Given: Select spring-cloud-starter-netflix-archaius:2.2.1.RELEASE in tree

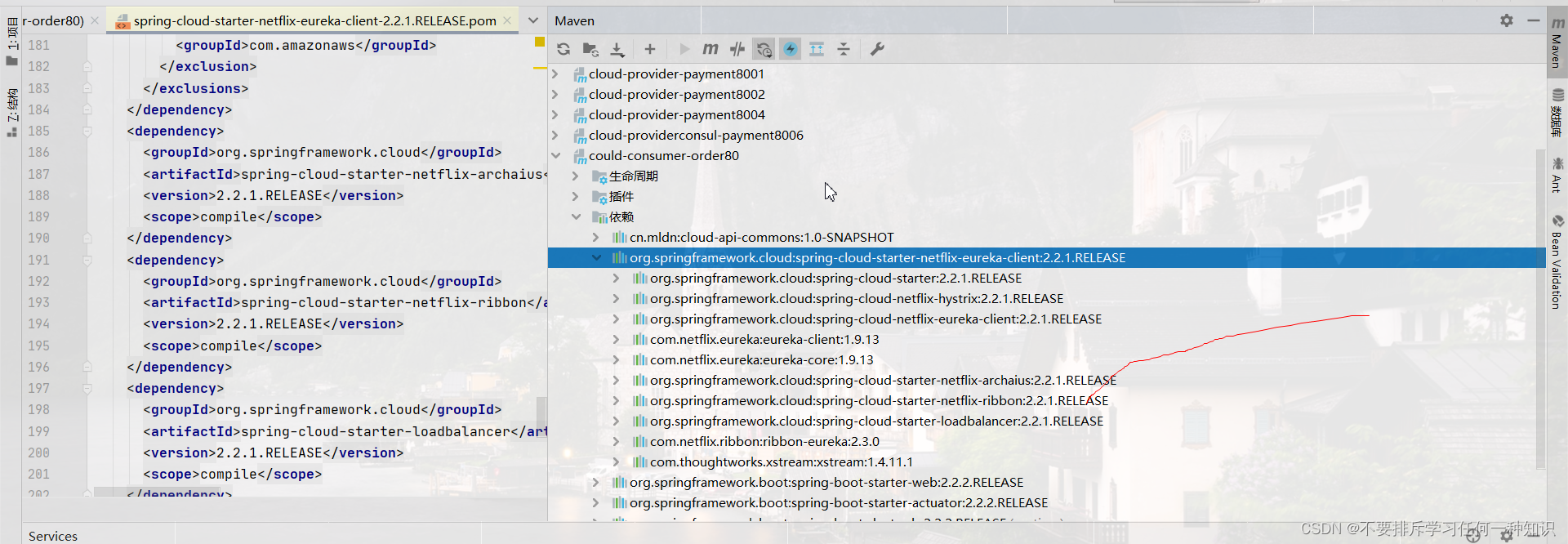Looking at the screenshot, I should pos(883,381).
